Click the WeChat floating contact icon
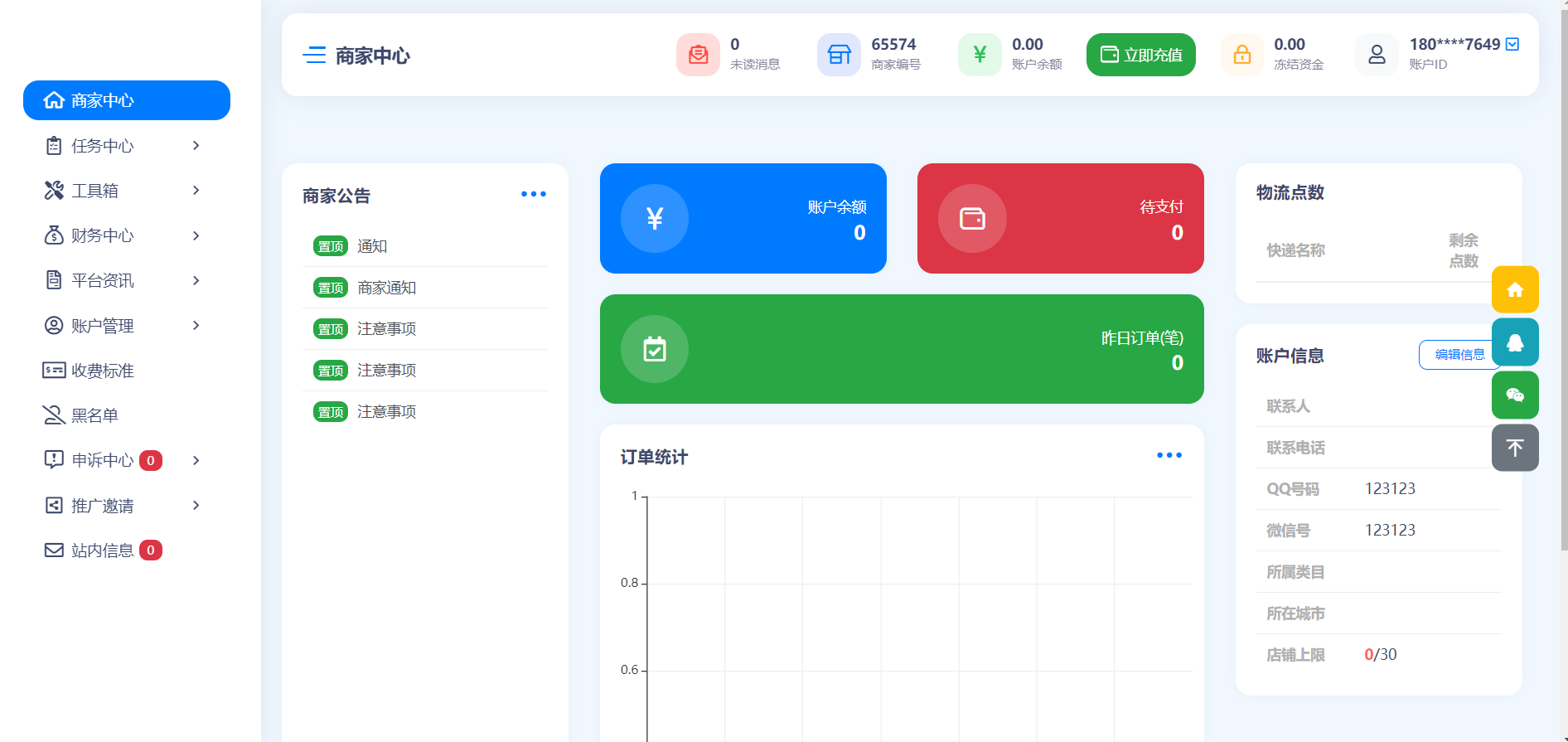 [x=1515, y=395]
